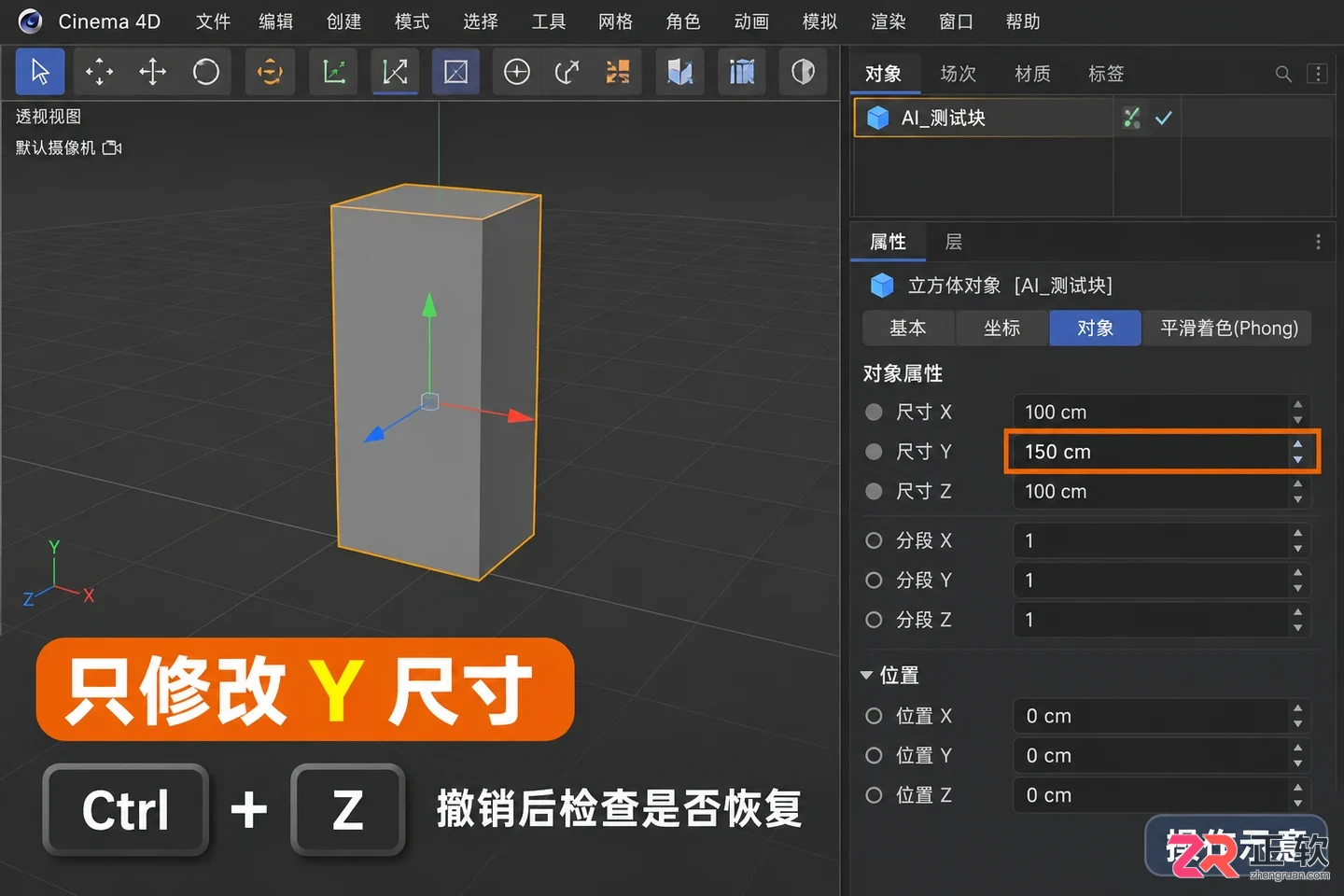Toggle the green coordinate axis icon
The width and height of the screenshot is (1344, 896).
pyautogui.click(x=334, y=72)
